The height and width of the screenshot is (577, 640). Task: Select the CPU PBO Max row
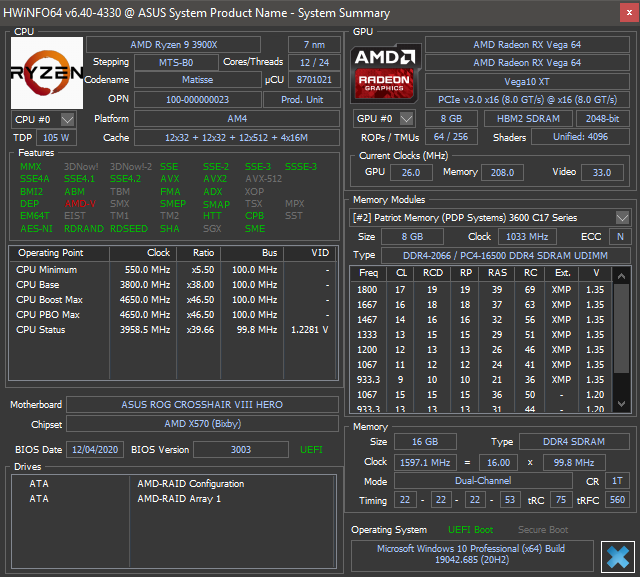tap(173, 315)
